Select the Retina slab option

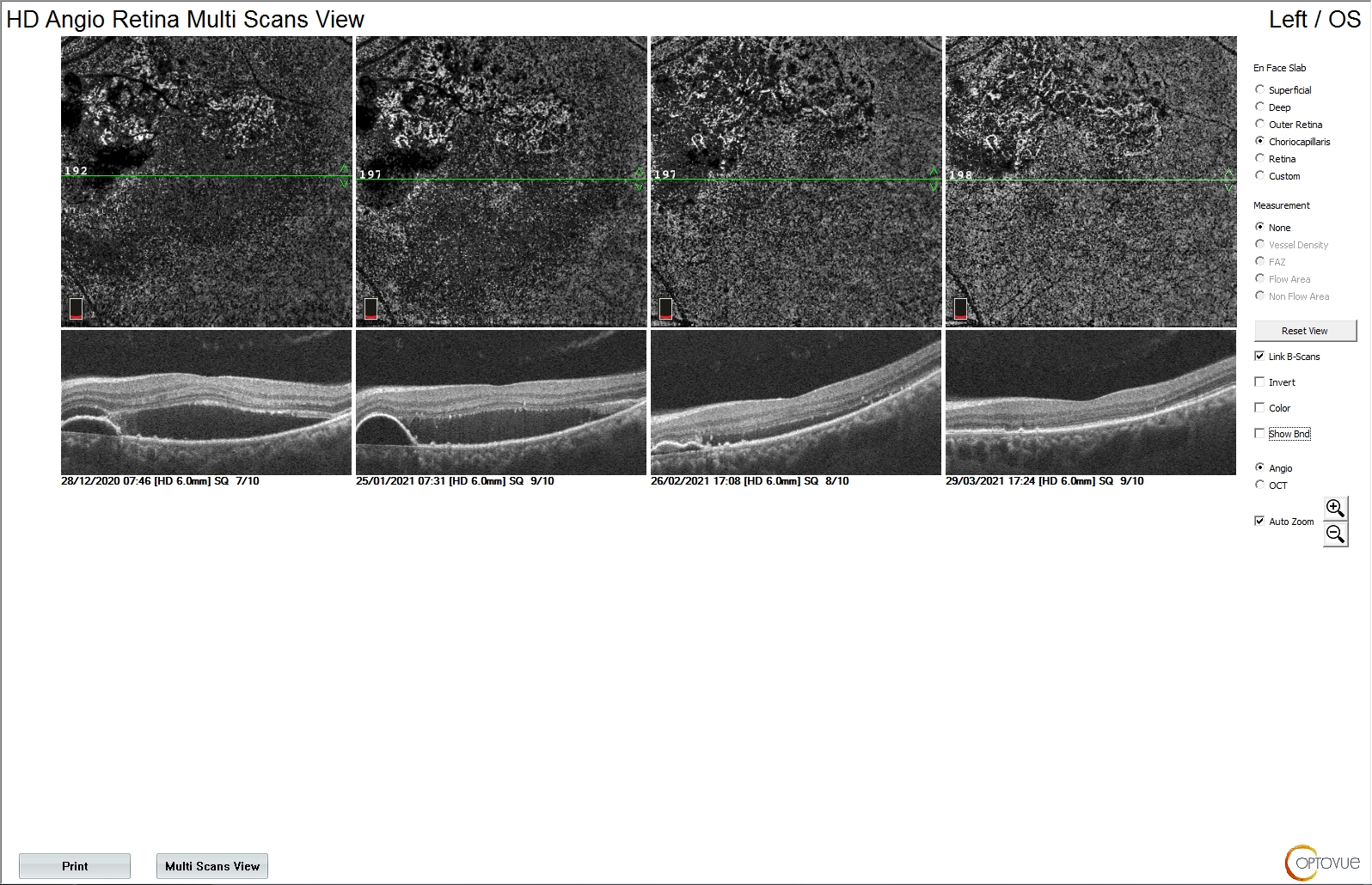pos(1260,158)
